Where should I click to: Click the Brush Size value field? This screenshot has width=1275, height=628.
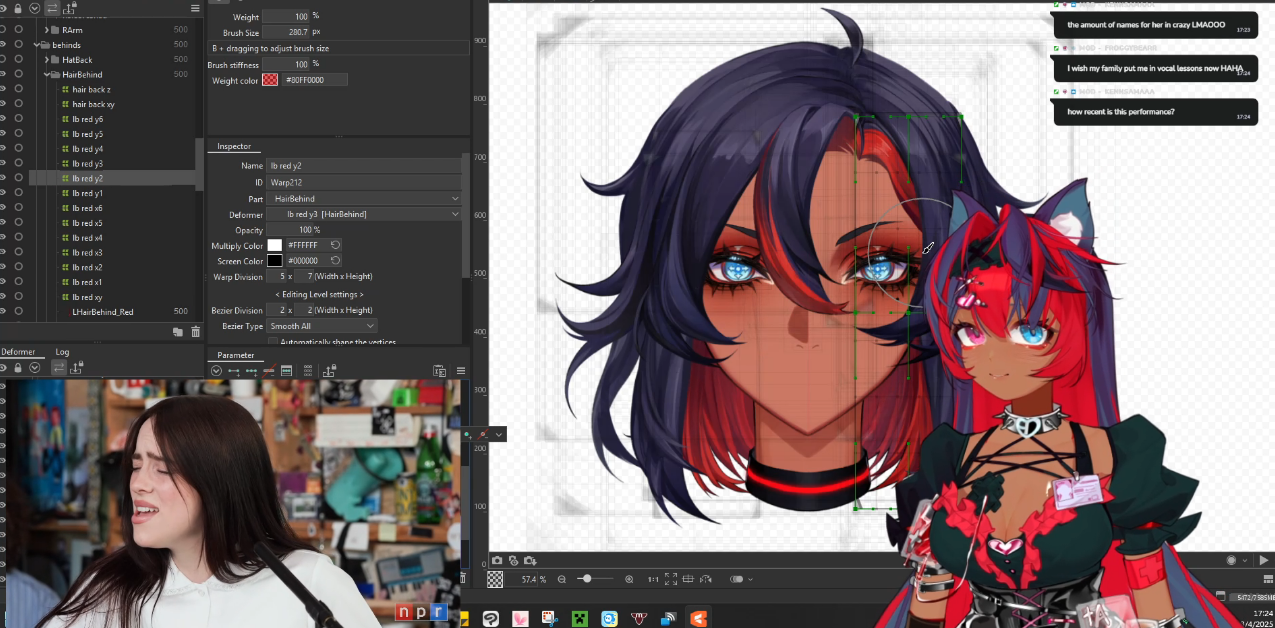(286, 32)
